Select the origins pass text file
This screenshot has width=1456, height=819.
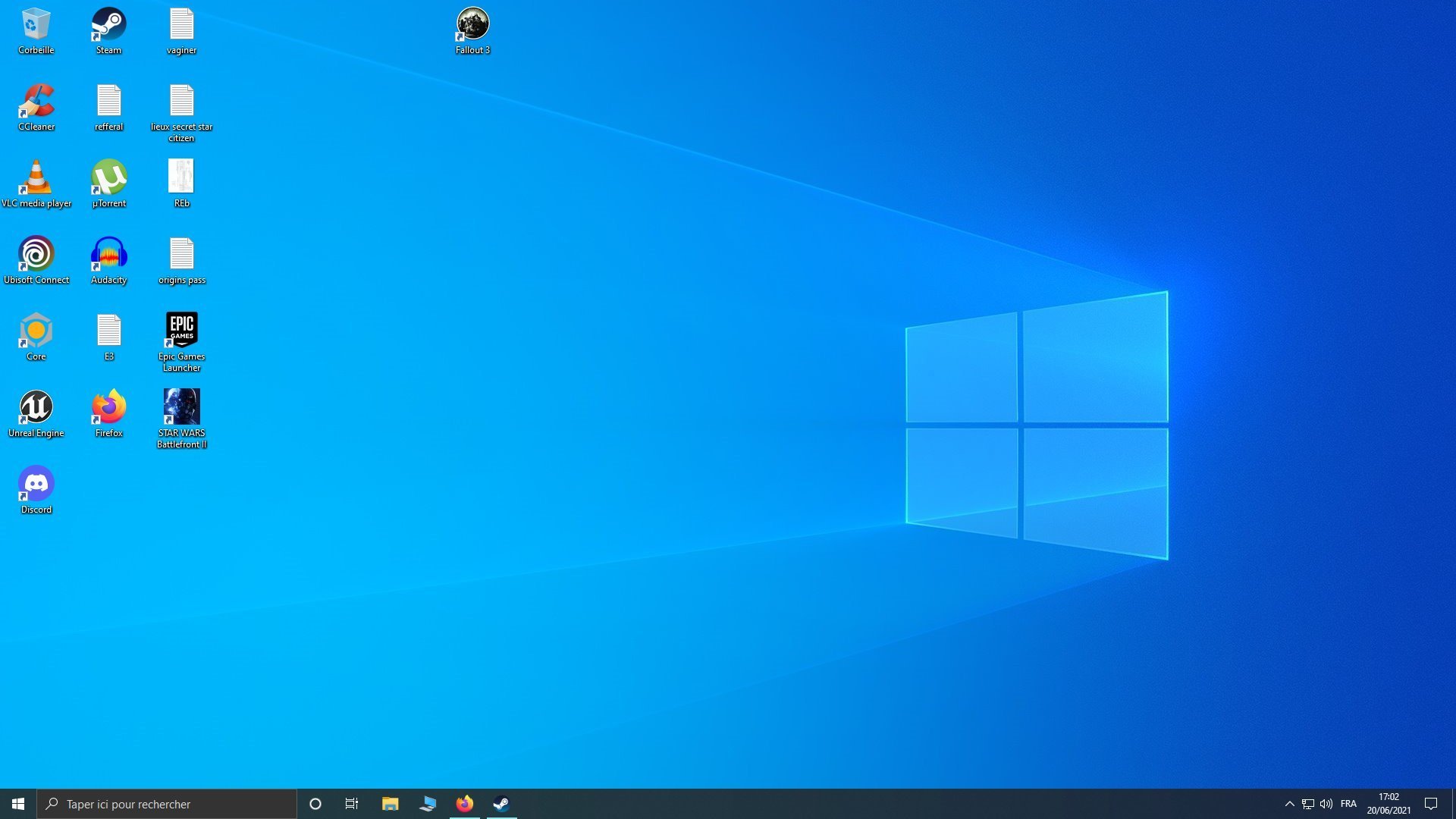coord(181,261)
